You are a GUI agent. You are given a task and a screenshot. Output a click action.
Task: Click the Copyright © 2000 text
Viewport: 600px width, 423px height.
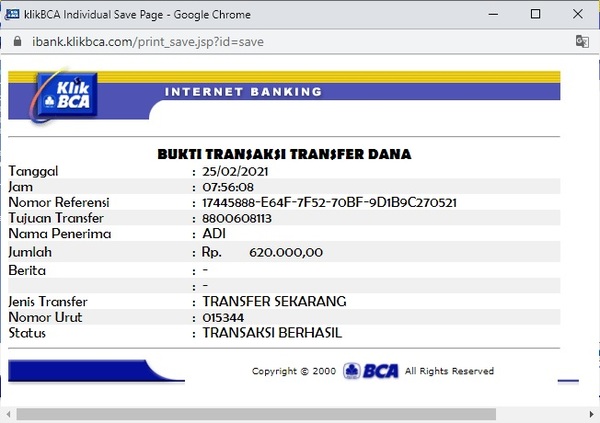point(294,371)
